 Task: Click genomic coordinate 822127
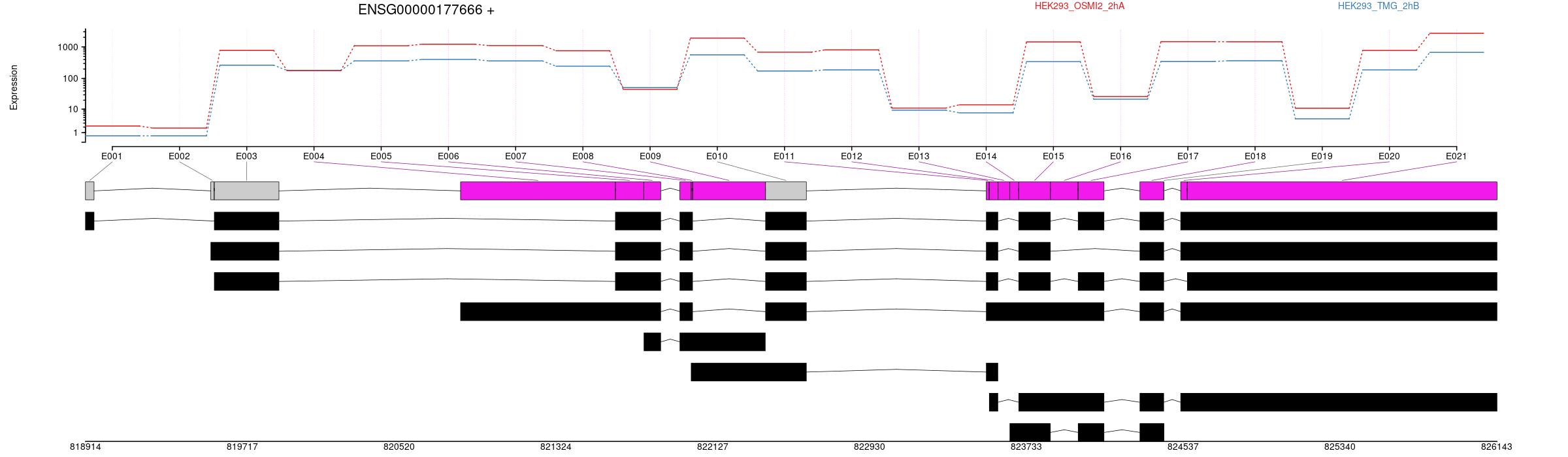(712, 447)
